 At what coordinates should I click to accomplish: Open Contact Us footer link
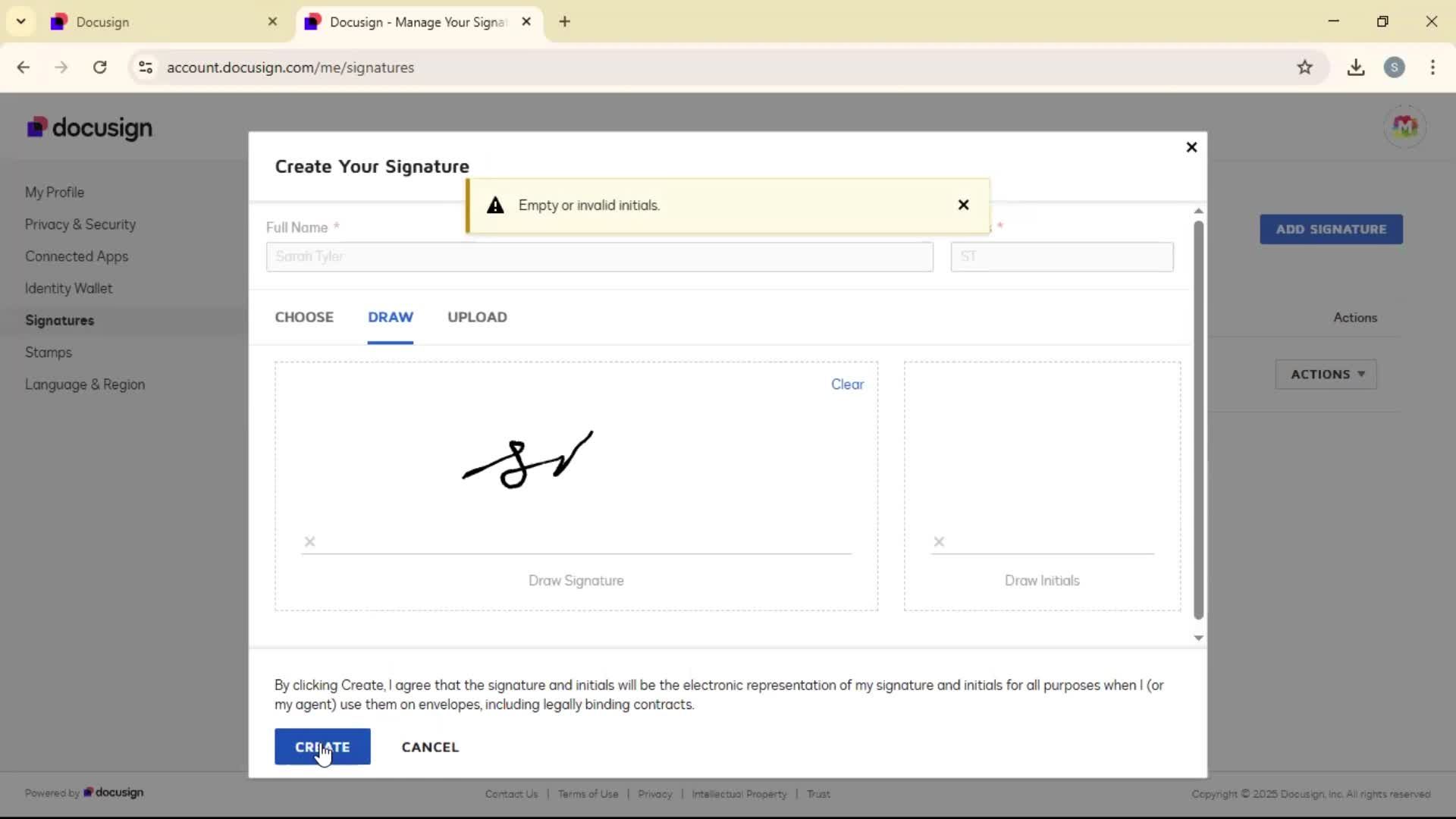point(511,794)
